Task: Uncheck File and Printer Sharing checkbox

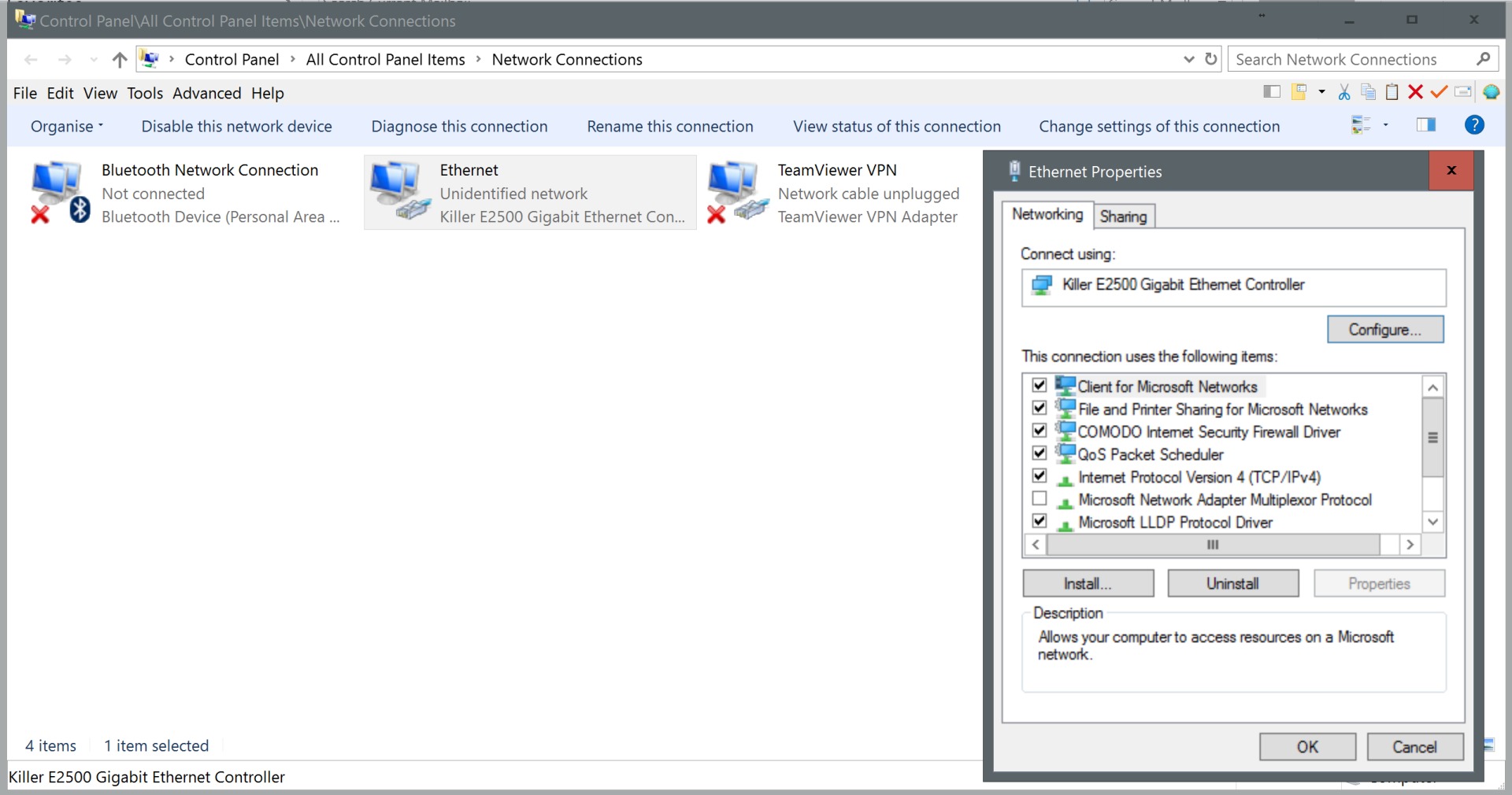Action: click(x=1039, y=408)
